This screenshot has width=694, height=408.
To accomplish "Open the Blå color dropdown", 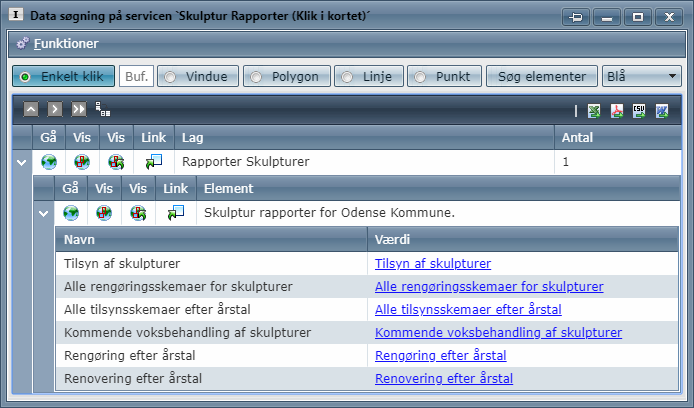I will (641, 76).
